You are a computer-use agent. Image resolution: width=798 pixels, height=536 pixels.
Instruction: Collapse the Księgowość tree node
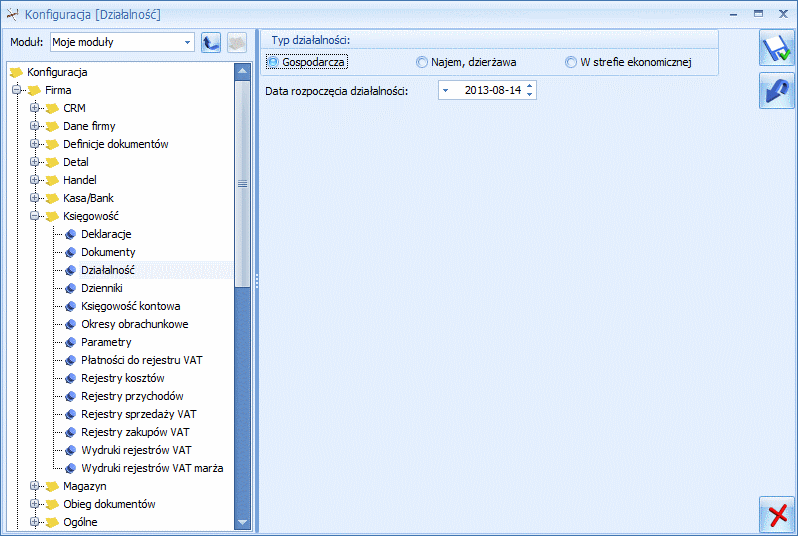tap(35, 216)
